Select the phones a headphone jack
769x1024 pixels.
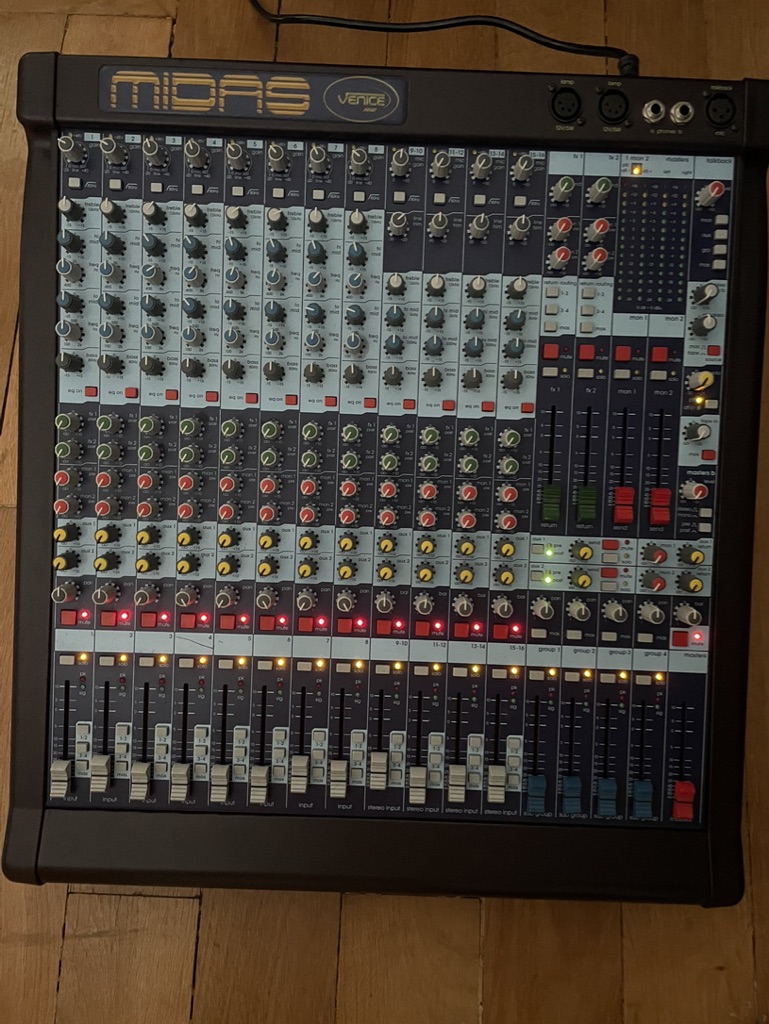[653, 114]
